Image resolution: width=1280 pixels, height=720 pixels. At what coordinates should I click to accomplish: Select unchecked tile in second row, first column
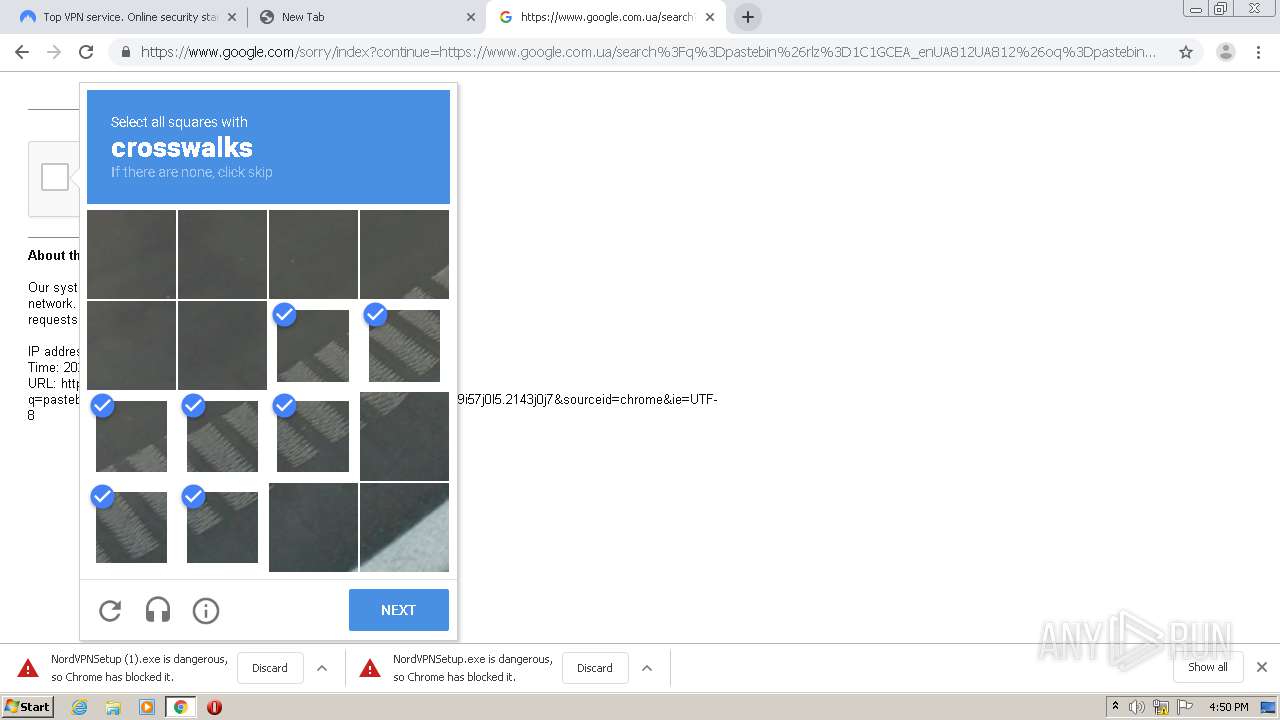[x=131, y=345]
